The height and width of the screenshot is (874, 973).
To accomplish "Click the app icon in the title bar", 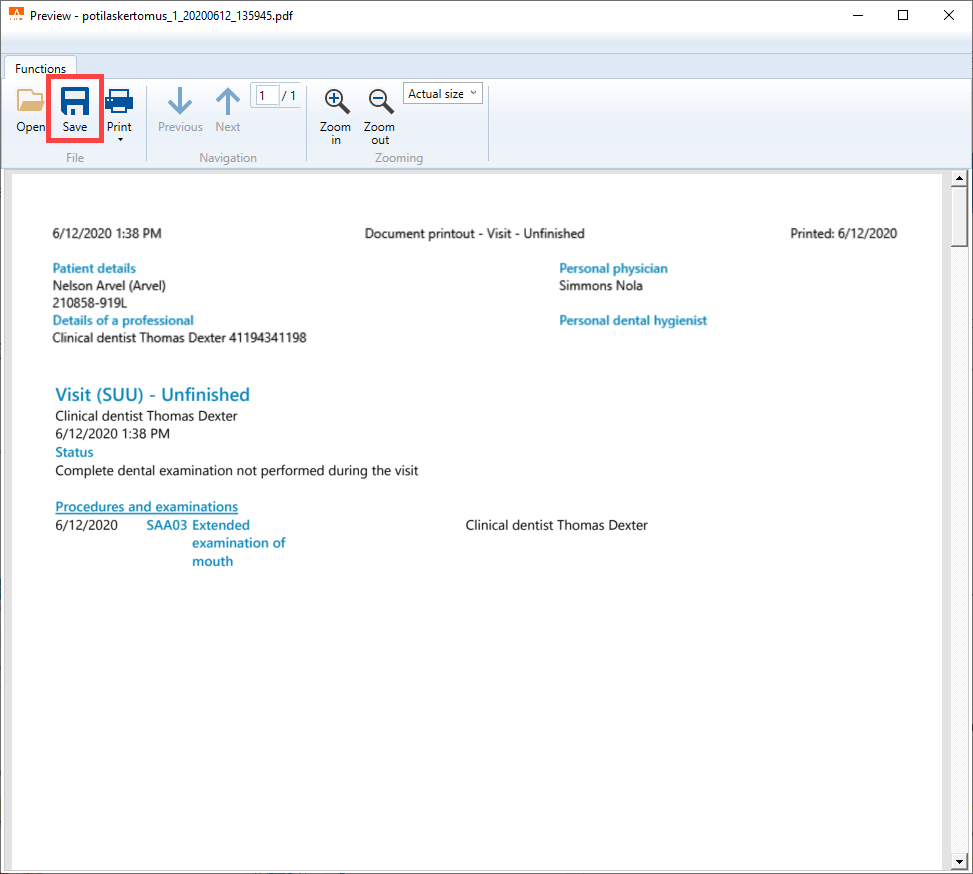I will tap(16, 14).
